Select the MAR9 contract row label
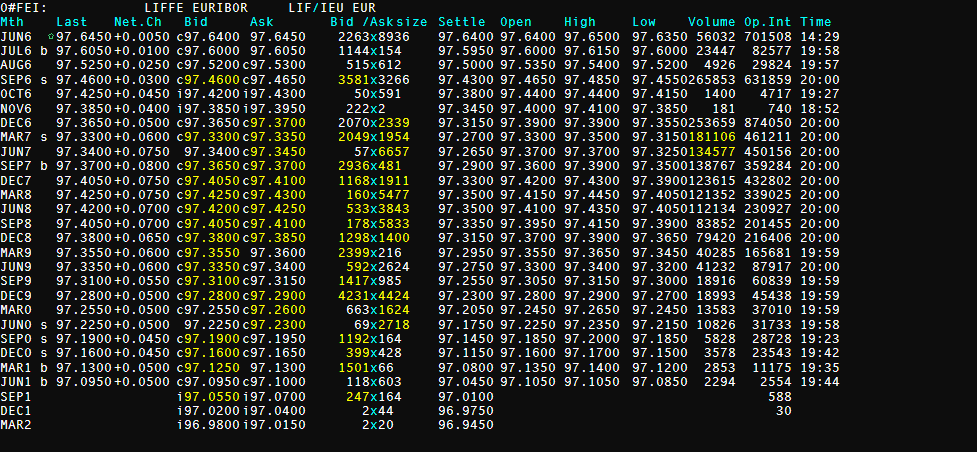This screenshot has width=977, height=452. tap(16, 253)
